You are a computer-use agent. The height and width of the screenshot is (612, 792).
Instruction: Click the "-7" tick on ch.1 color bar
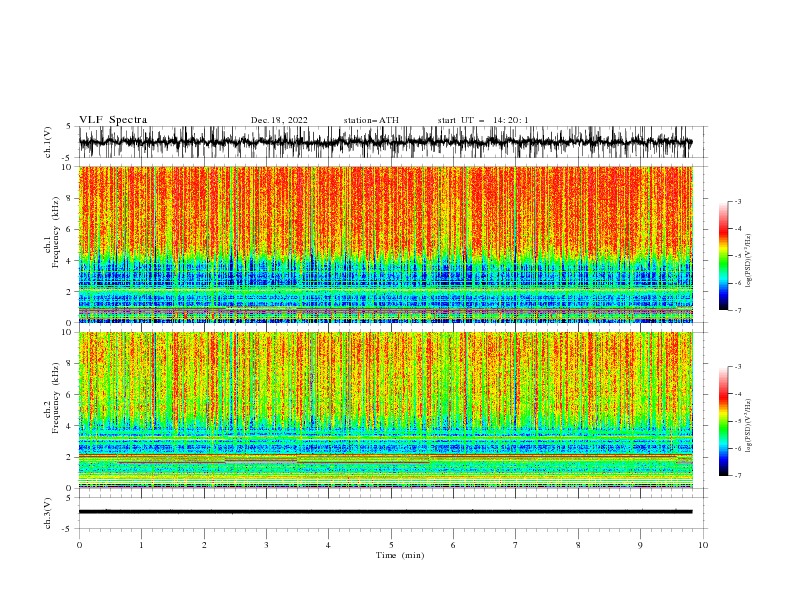(737, 311)
